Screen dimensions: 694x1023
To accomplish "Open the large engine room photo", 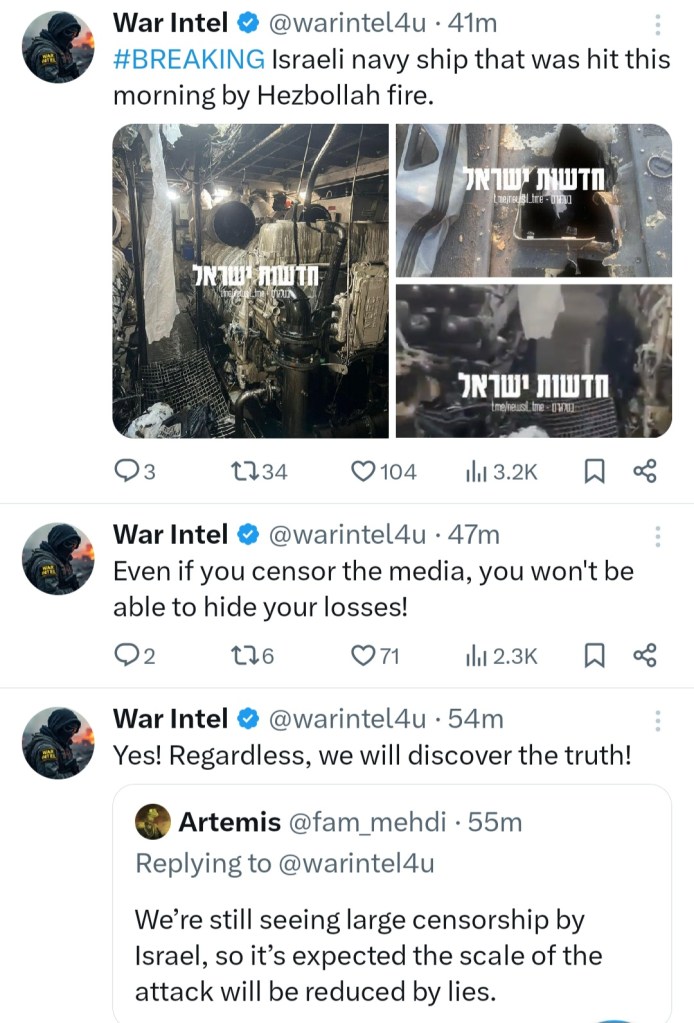I will [250, 281].
